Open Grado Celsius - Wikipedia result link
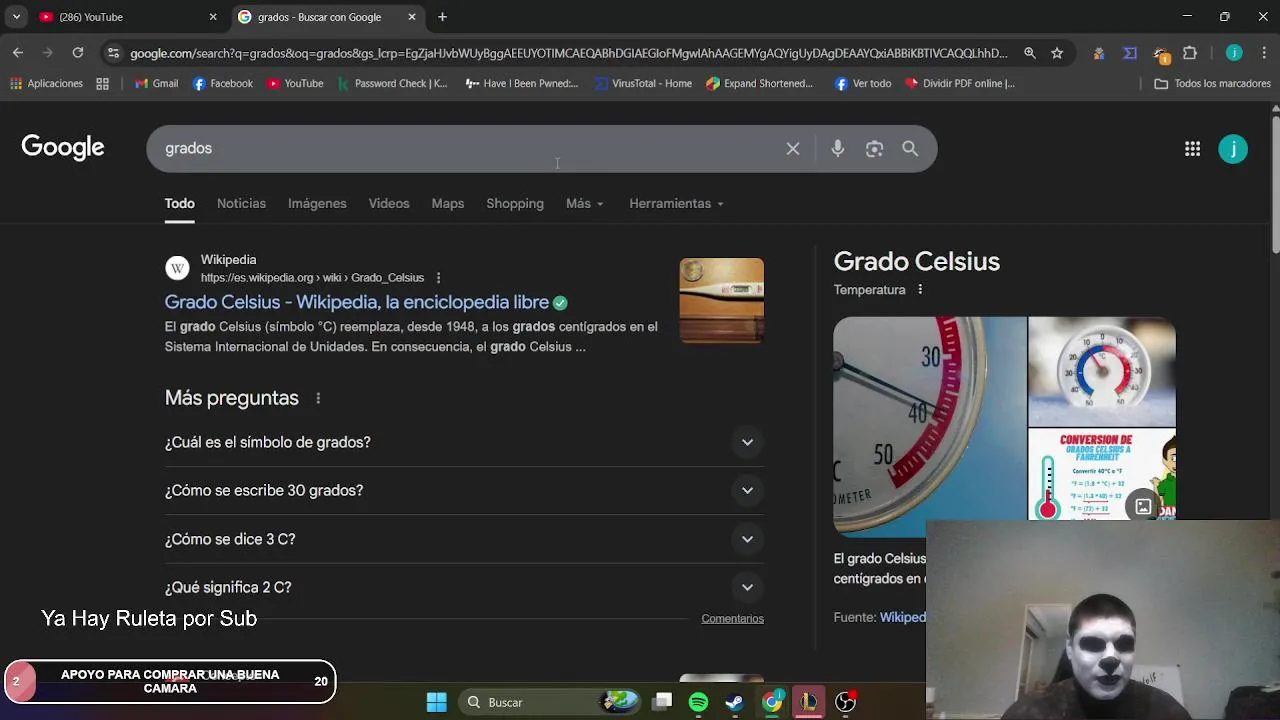Screen dimensions: 1280x720 click(x=356, y=302)
